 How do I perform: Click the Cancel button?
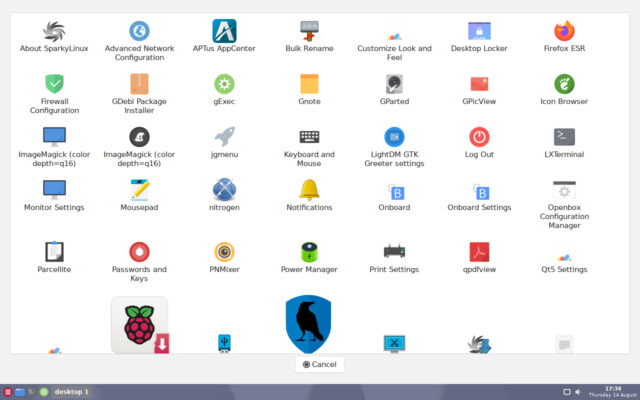[x=320, y=364]
